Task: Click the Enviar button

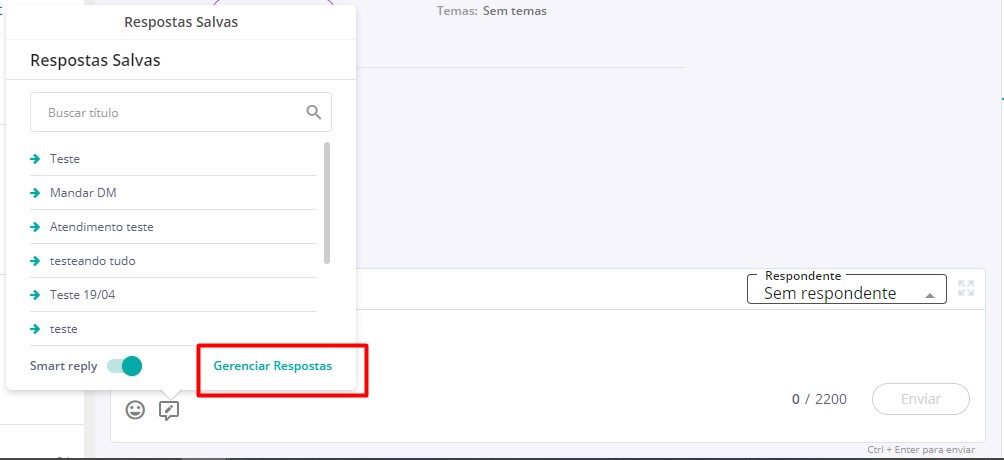Action: (921, 399)
